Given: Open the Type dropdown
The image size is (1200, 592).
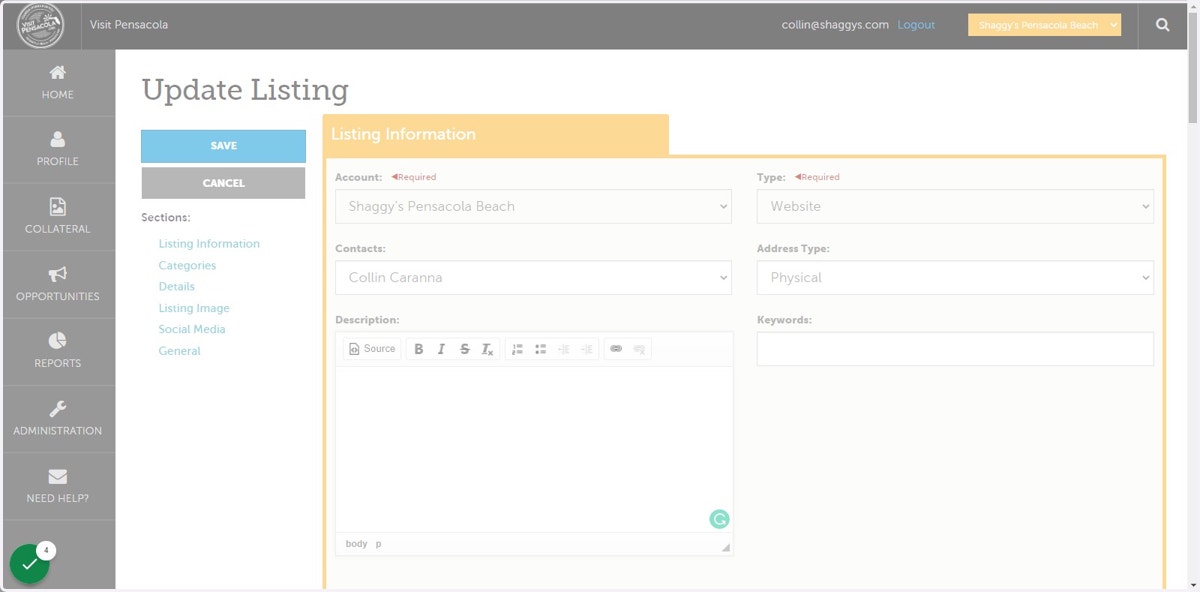Looking at the screenshot, I should click(955, 206).
